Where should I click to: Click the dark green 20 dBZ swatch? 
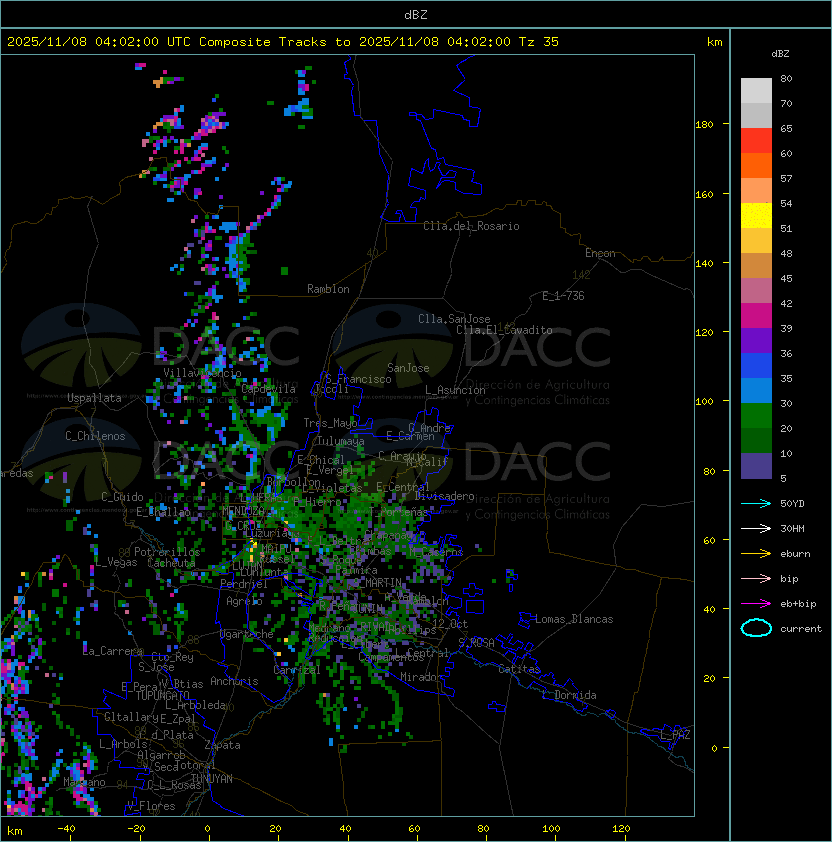(x=756, y=441)
